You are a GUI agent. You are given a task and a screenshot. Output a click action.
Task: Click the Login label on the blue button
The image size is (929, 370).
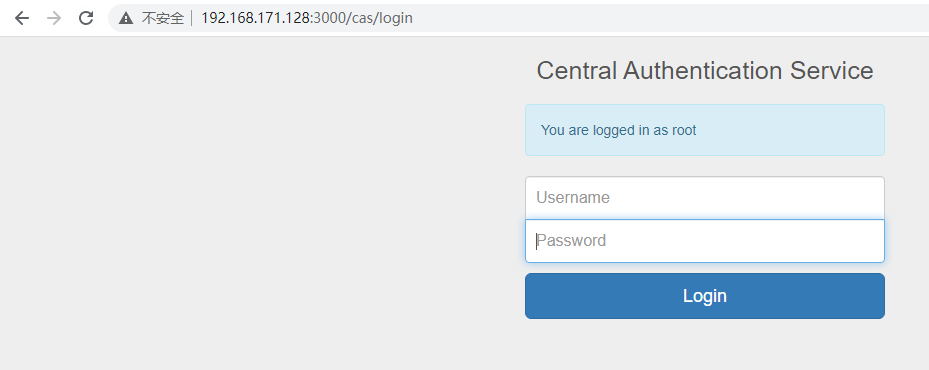pos(704,296)
